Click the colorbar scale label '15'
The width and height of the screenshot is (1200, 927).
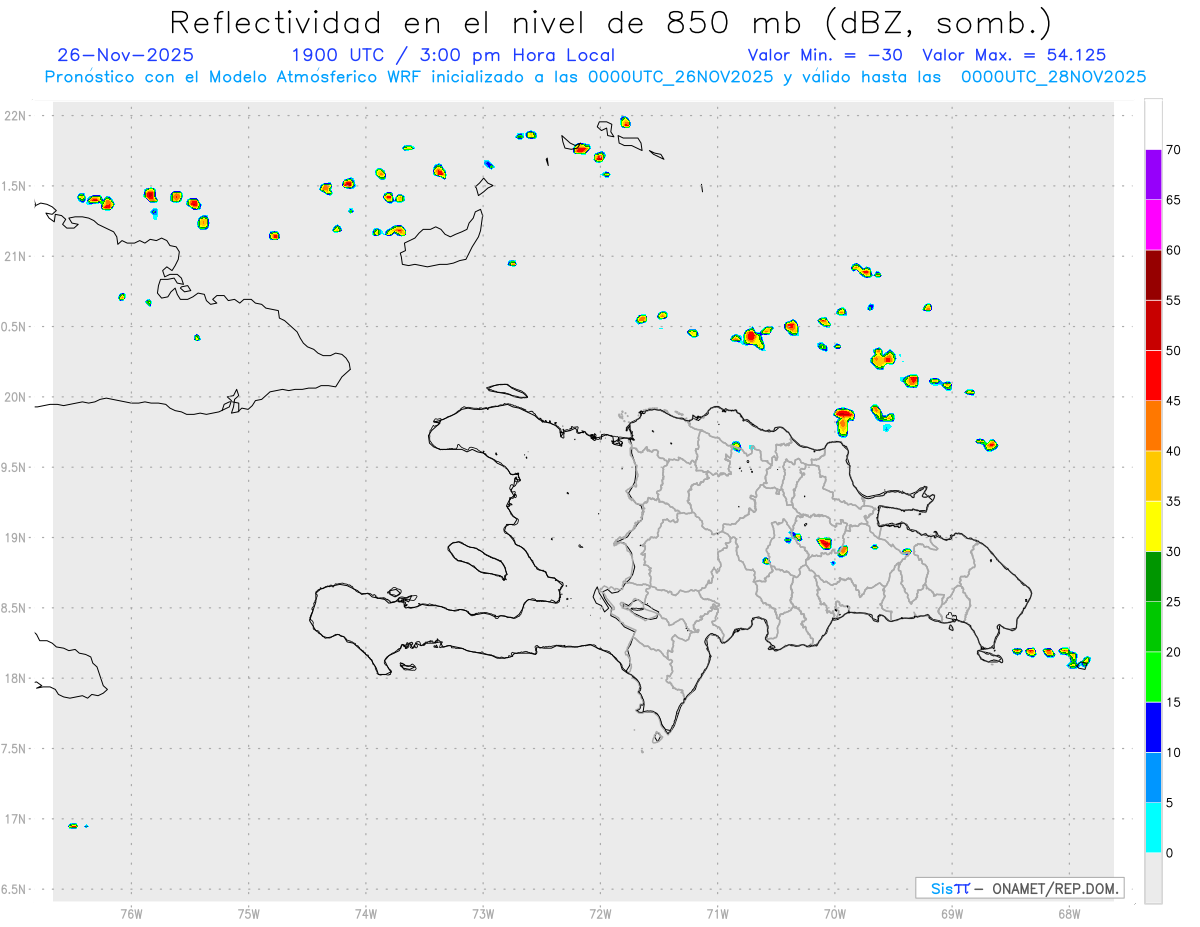click(x=1174, y=702)
